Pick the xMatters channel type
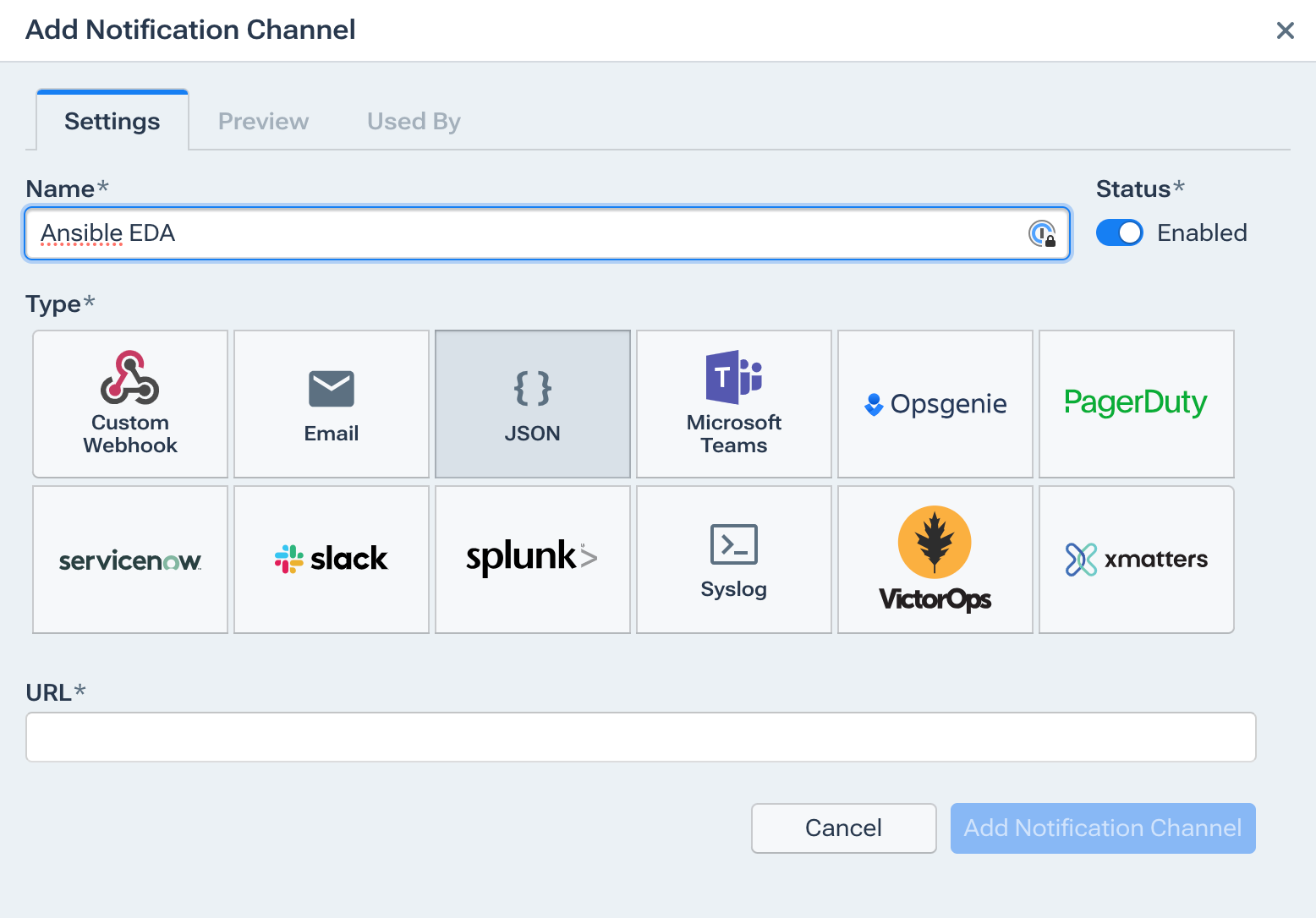 tap(1137, 560)
